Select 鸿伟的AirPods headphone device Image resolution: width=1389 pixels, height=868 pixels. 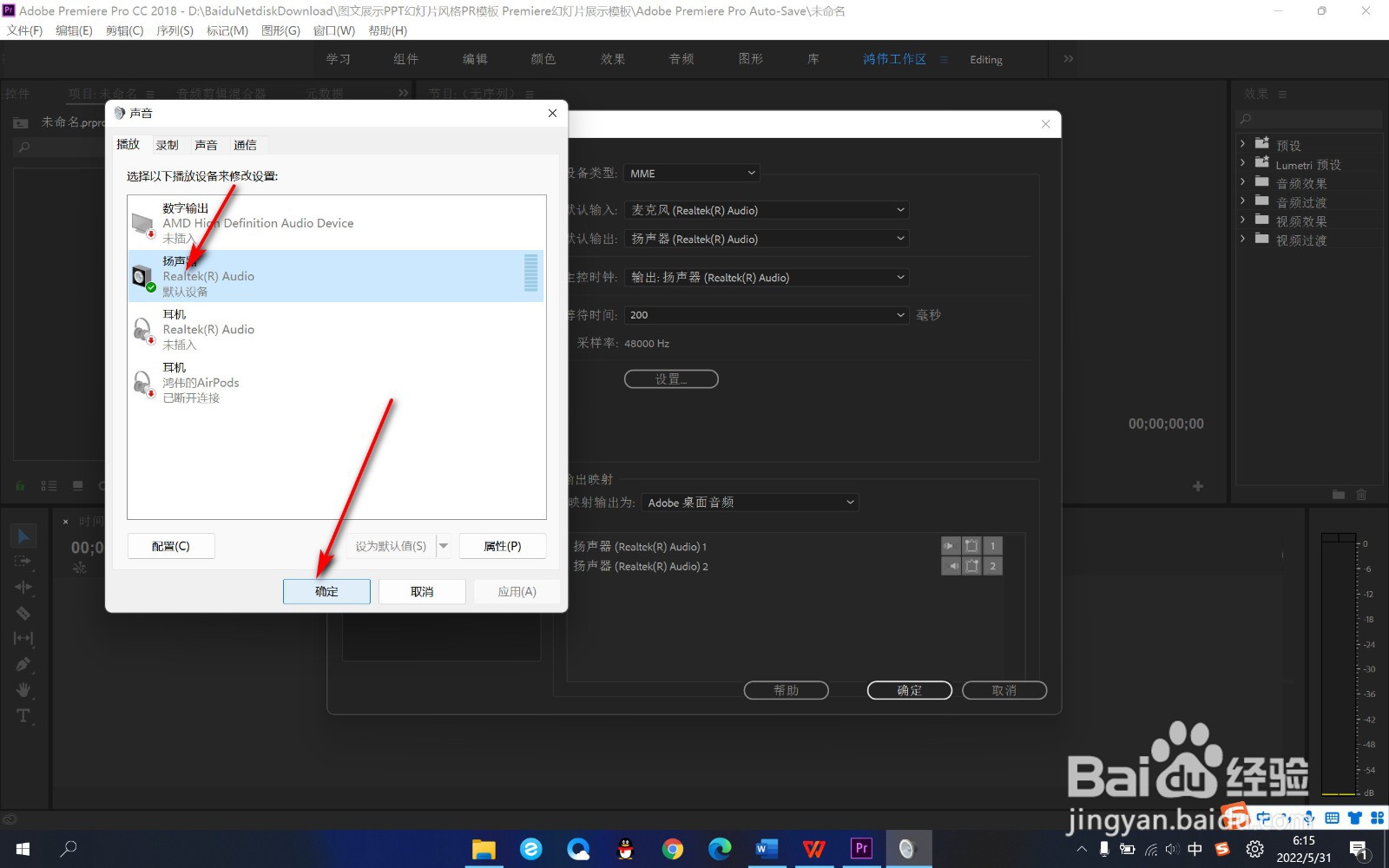[x=336, y=383]
